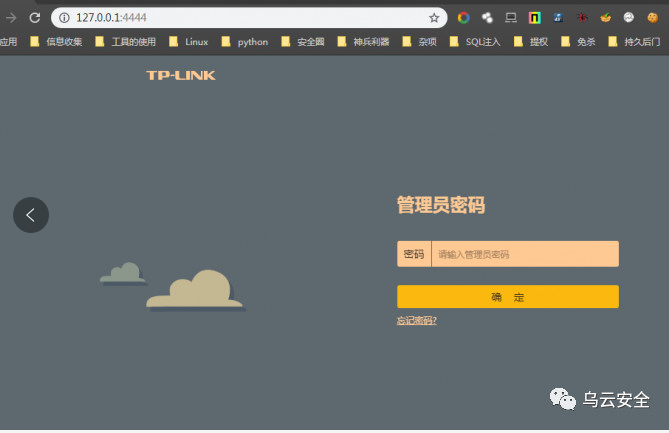Click the address bar showing 127.0.0.1:4444
Viewport: 669px width, 433px height.
click(x=249, y=17)
